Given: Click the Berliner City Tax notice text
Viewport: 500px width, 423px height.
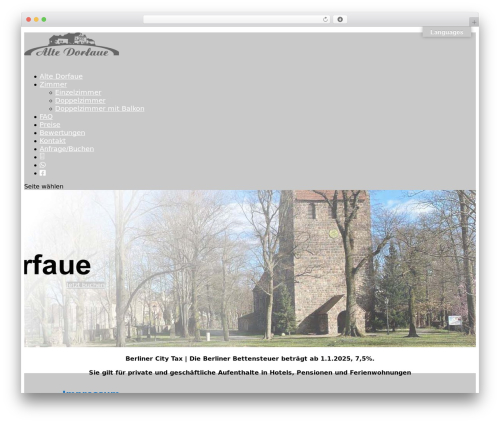Looking at the screenshot, I should point(250,359).
